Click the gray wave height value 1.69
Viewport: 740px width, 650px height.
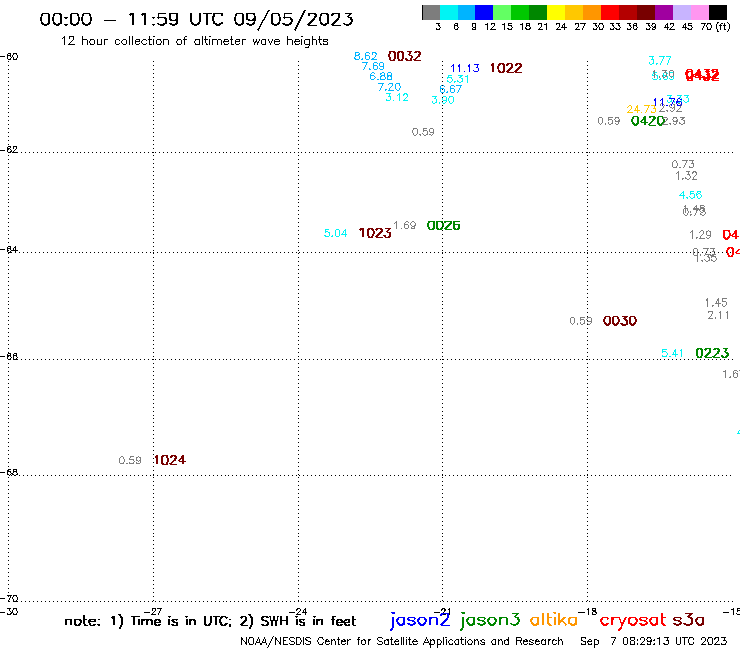(x=405, y=226)
